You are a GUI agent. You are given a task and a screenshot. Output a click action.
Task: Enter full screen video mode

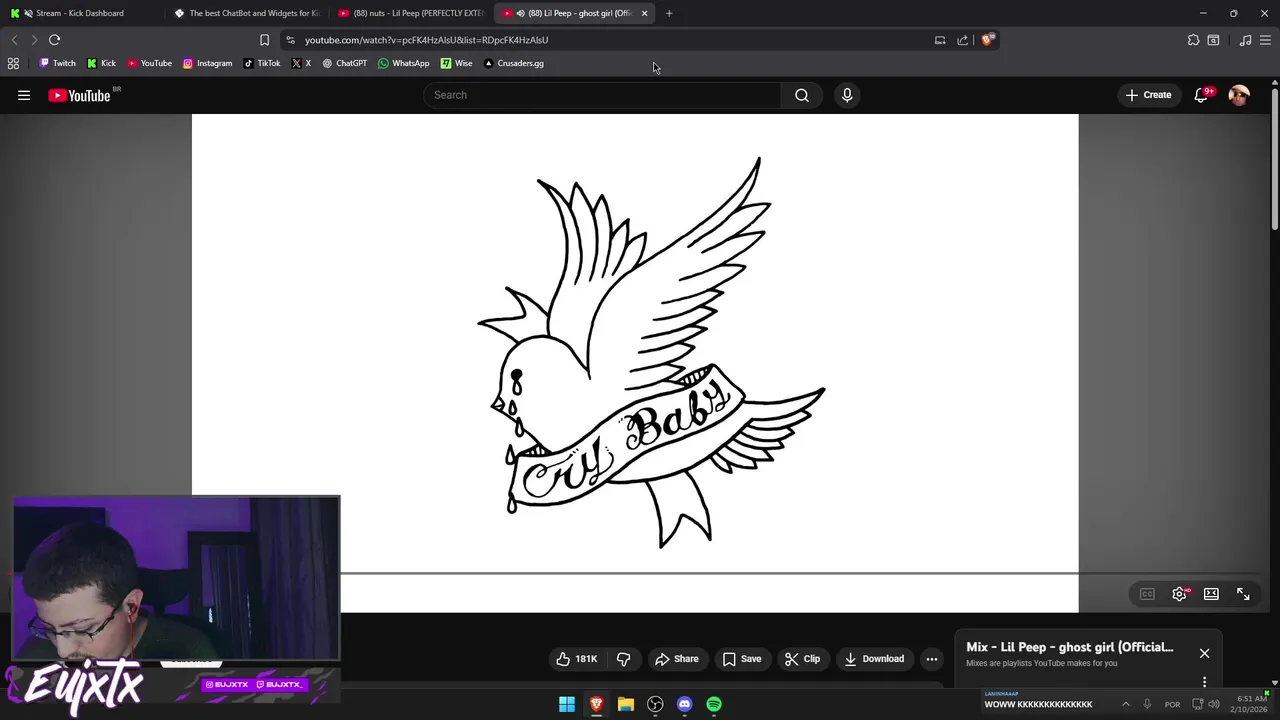[1243, 594]
